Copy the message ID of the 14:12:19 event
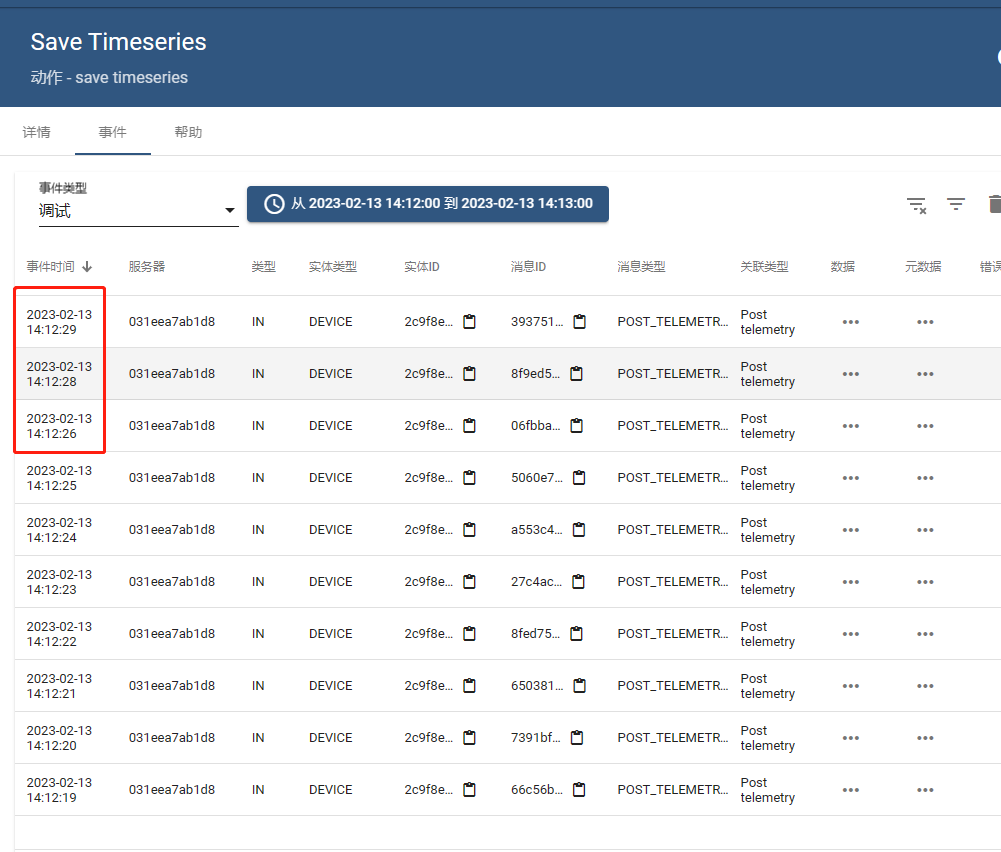 point(578,789)
